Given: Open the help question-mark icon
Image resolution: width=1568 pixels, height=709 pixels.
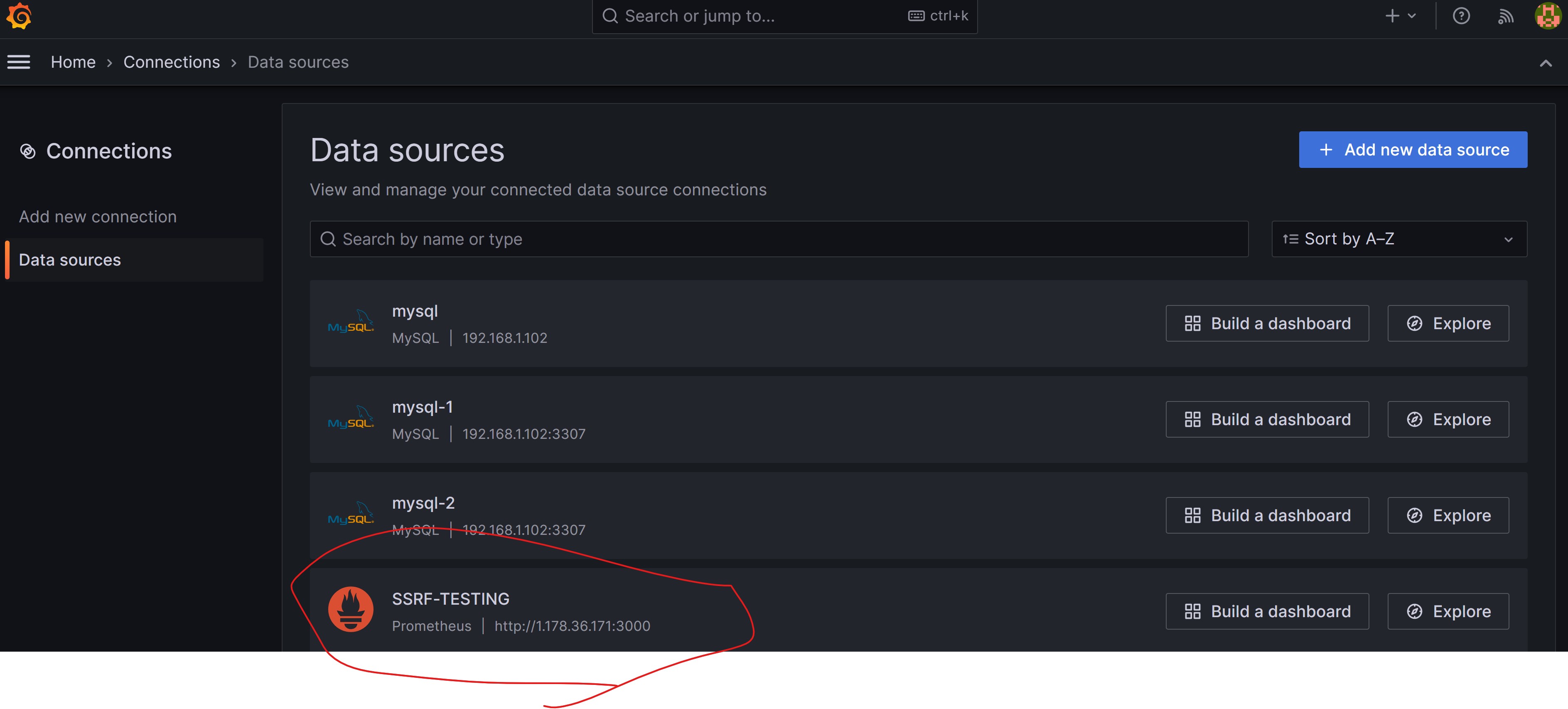Looking at the screenshot, I should coord(1461,16).
